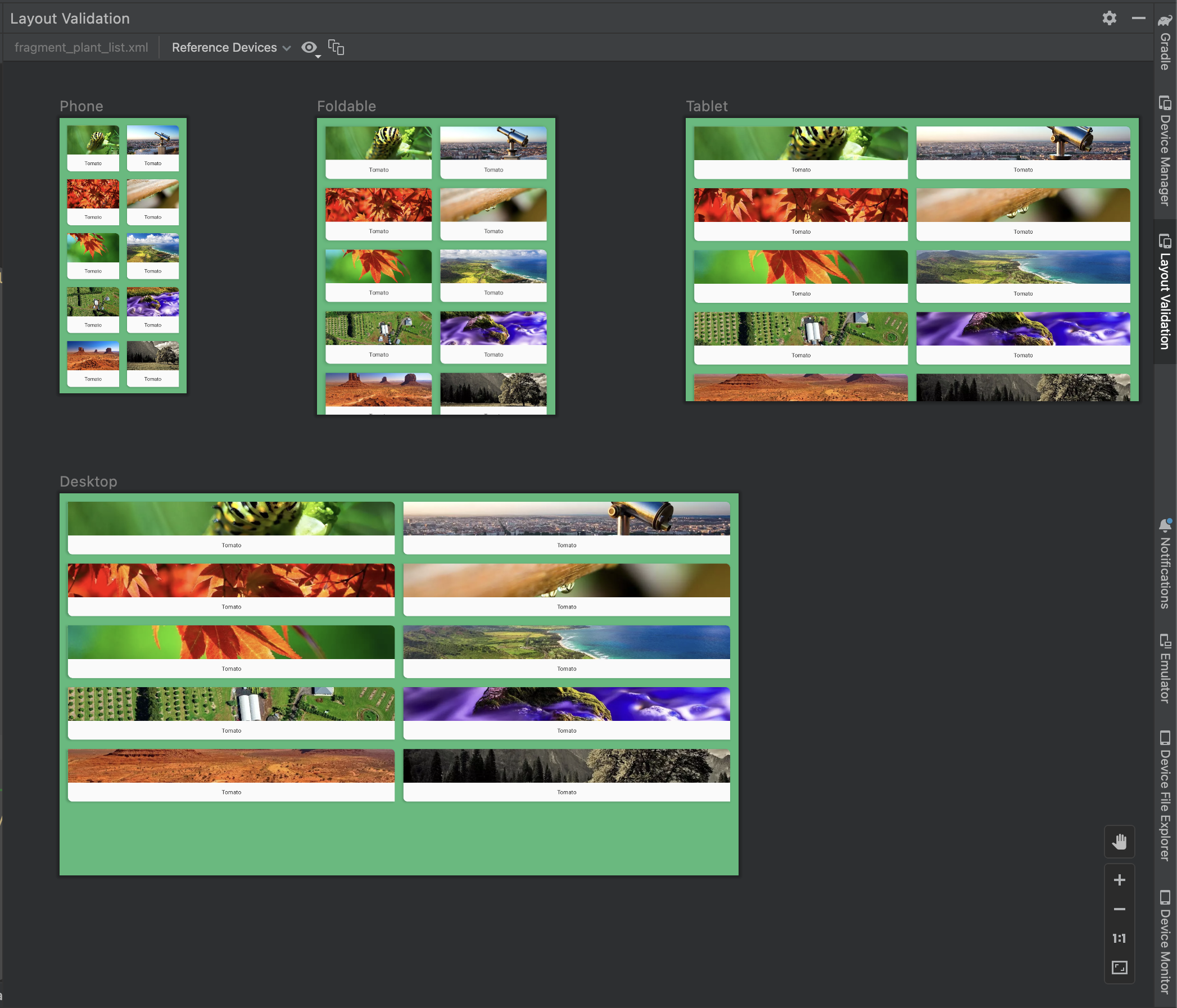Toggle the hand/pan tool

point(1119,841)
